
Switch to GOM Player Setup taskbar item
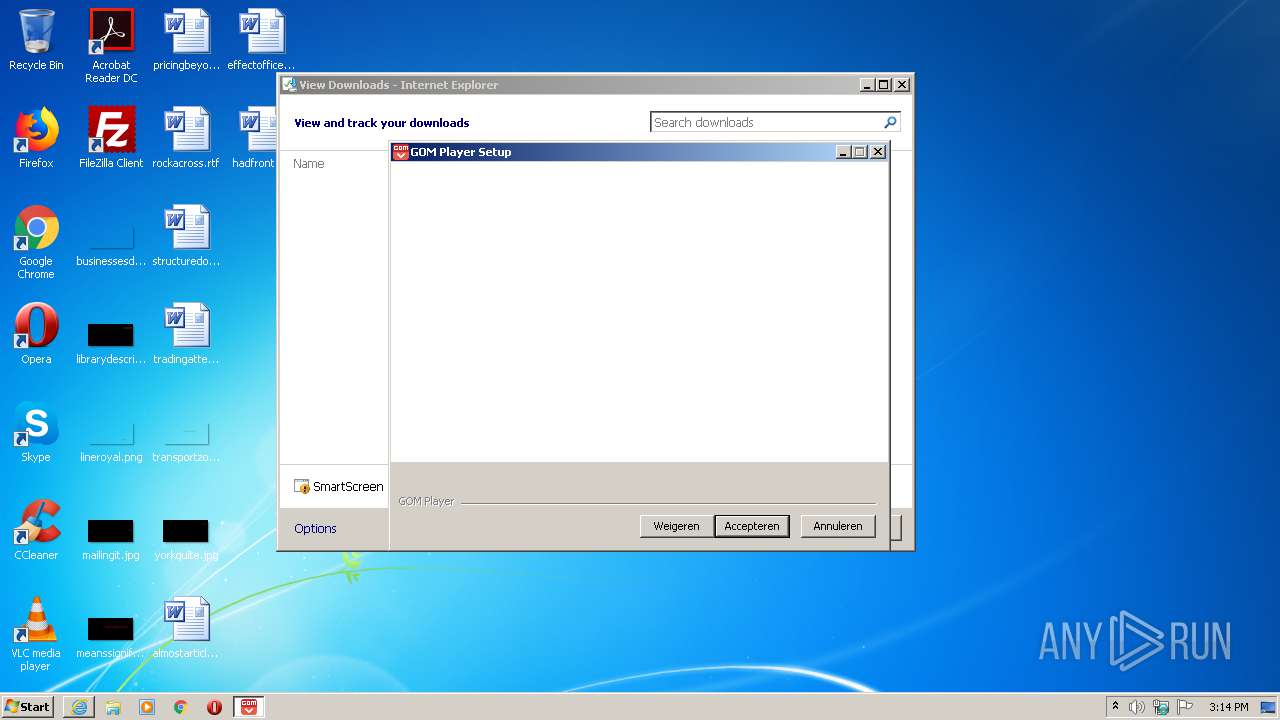249,707
